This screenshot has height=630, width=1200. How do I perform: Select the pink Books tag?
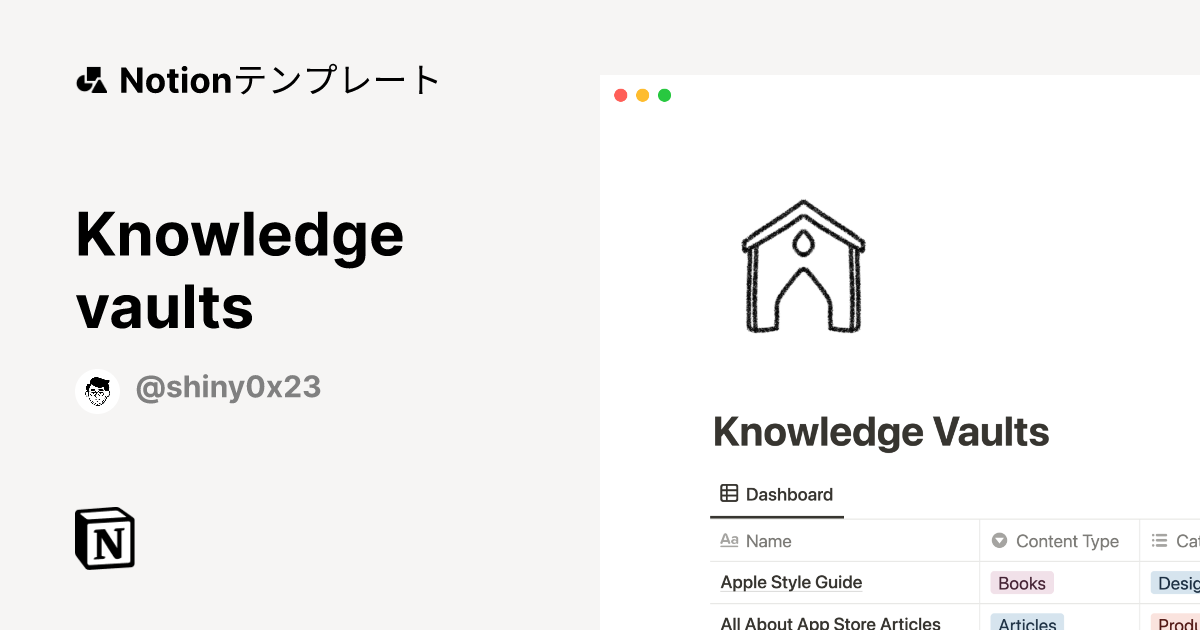(x=1021, y=582)
